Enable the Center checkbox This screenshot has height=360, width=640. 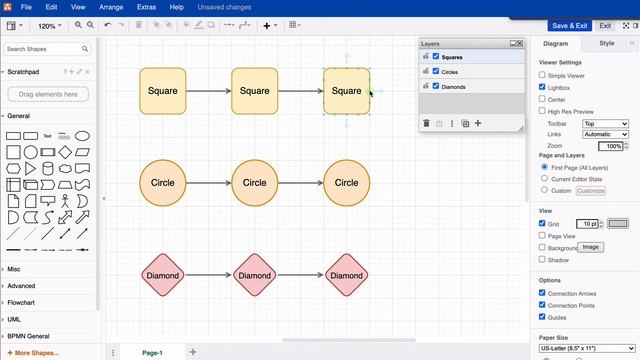pyautogui.click(x=542, y=99)
